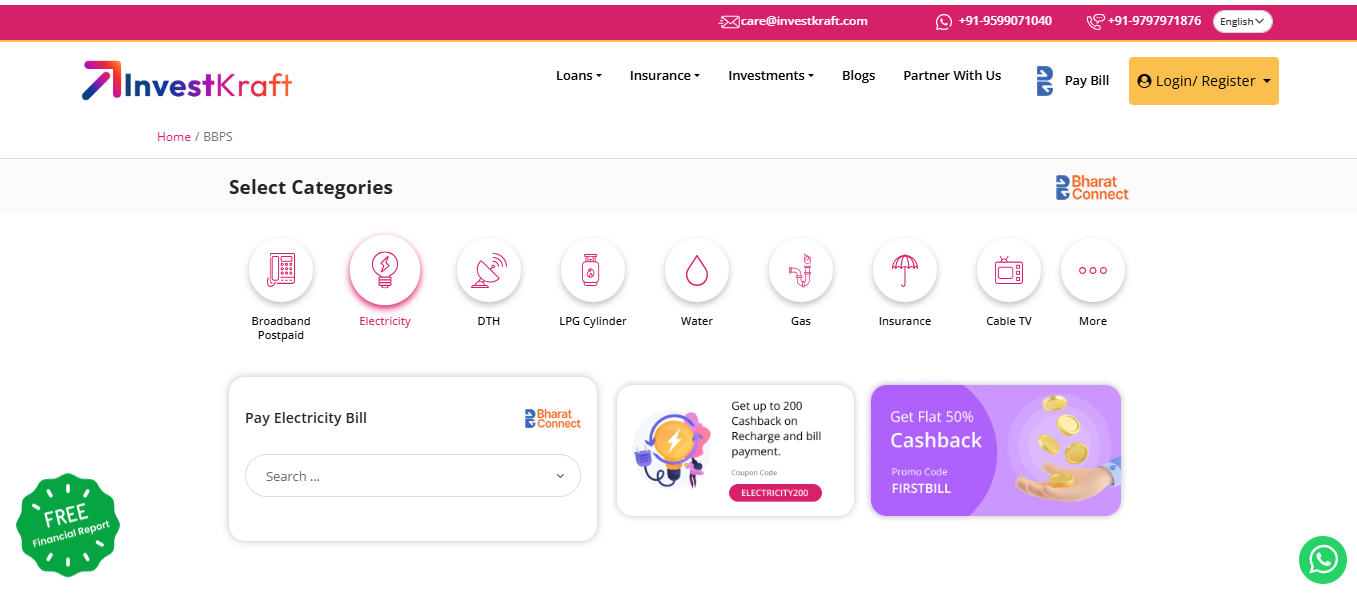Choose the DTH satellite dish icon
Image resolution: width=1357 pixels, height=597 pixels.
coord(489,270)
